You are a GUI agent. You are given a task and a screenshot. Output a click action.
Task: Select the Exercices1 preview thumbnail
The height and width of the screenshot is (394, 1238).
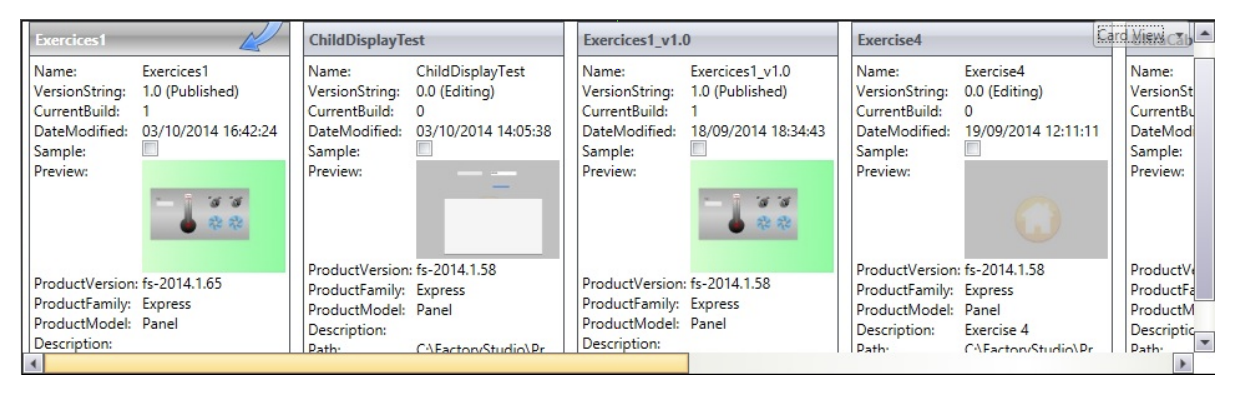coord(214,216)
